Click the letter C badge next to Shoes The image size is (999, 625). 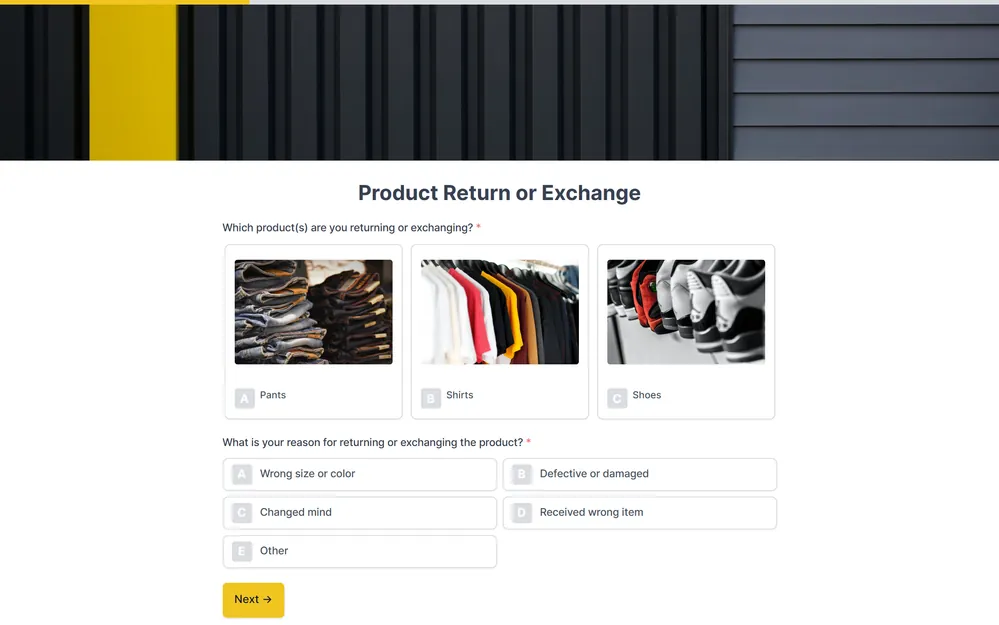click(x=617, y=396)
